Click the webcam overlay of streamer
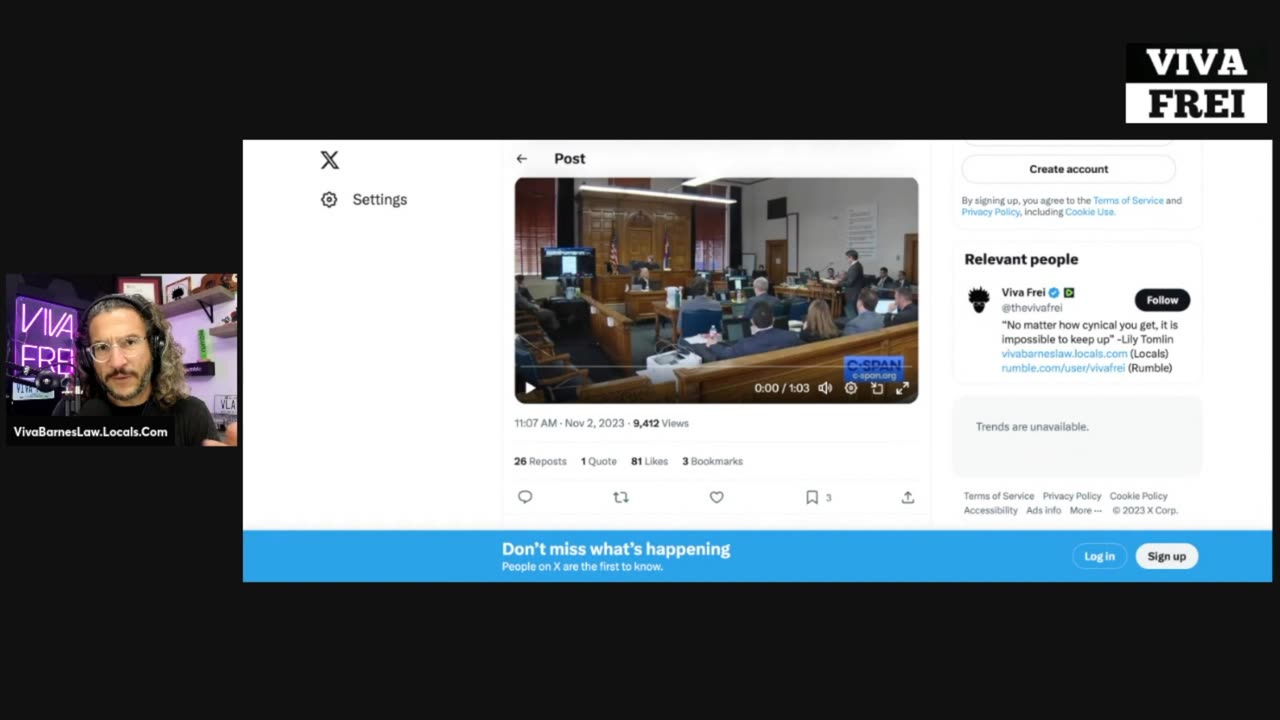 pos(122,360)
